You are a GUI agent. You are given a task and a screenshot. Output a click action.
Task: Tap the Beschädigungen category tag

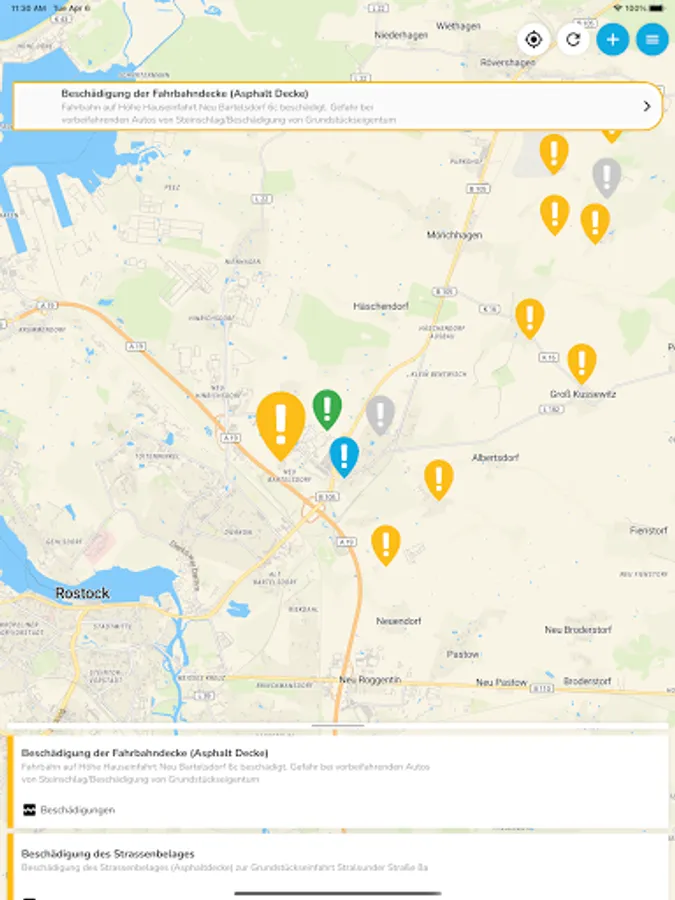[x=69, y=810]
